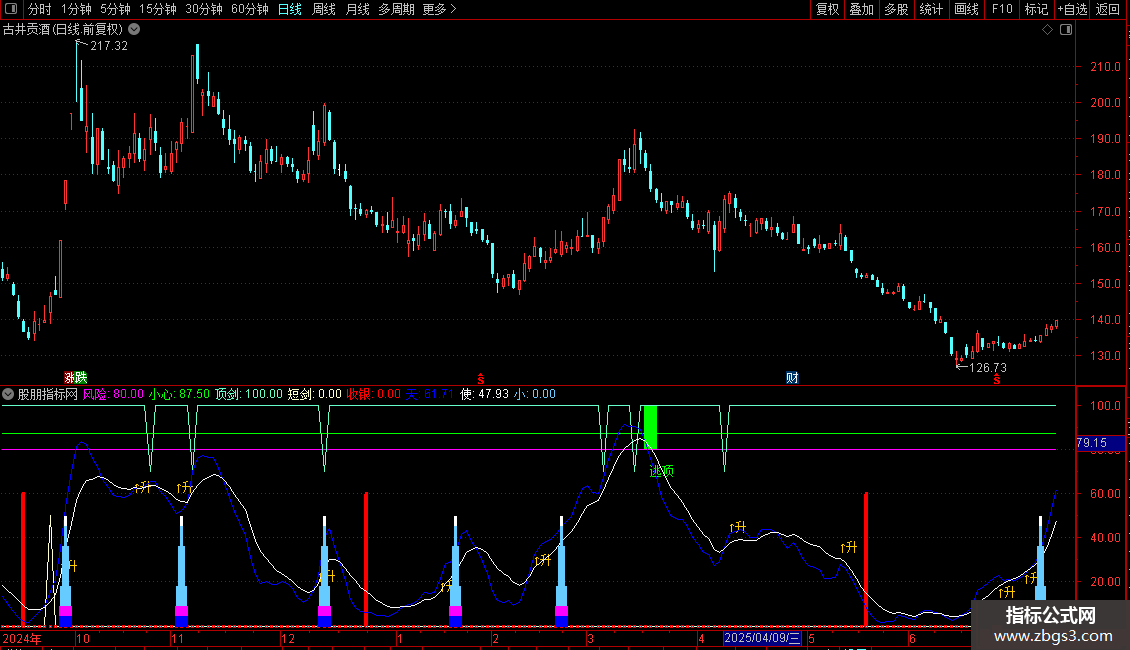The image size is (1130, 650).
Task: Click the 79.15 indicator value tag
Action: (x=1095, y=442)
